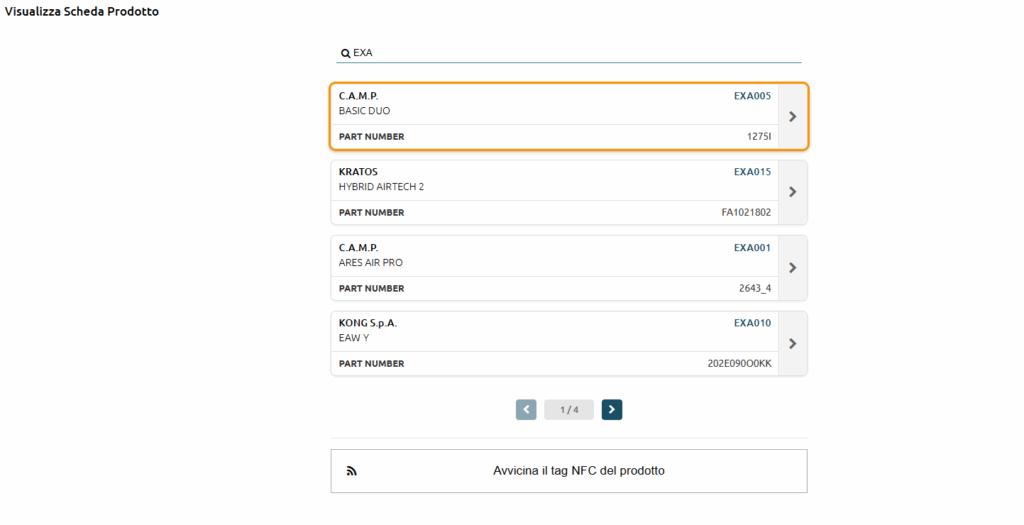The height and width of the screenshot is (525, 1024).
Task: Click Avvicina il tag NFC del prodotto button
Action: 569,471
